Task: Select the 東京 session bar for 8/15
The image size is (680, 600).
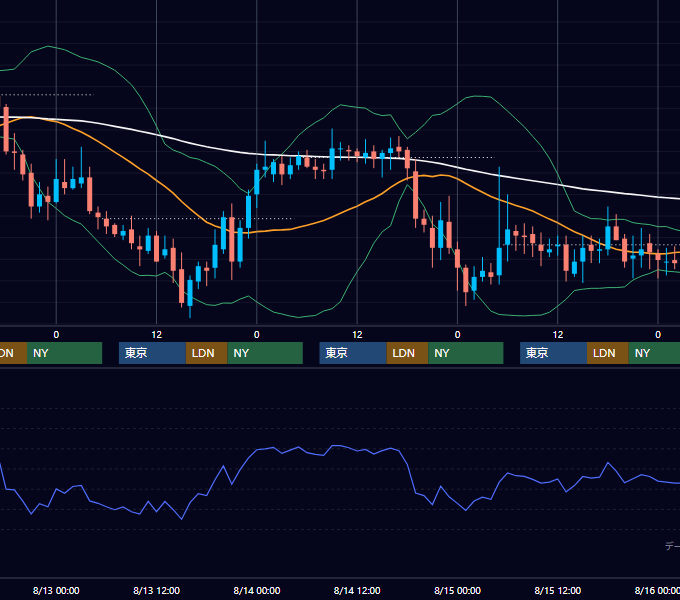Action: coord(553,353)
